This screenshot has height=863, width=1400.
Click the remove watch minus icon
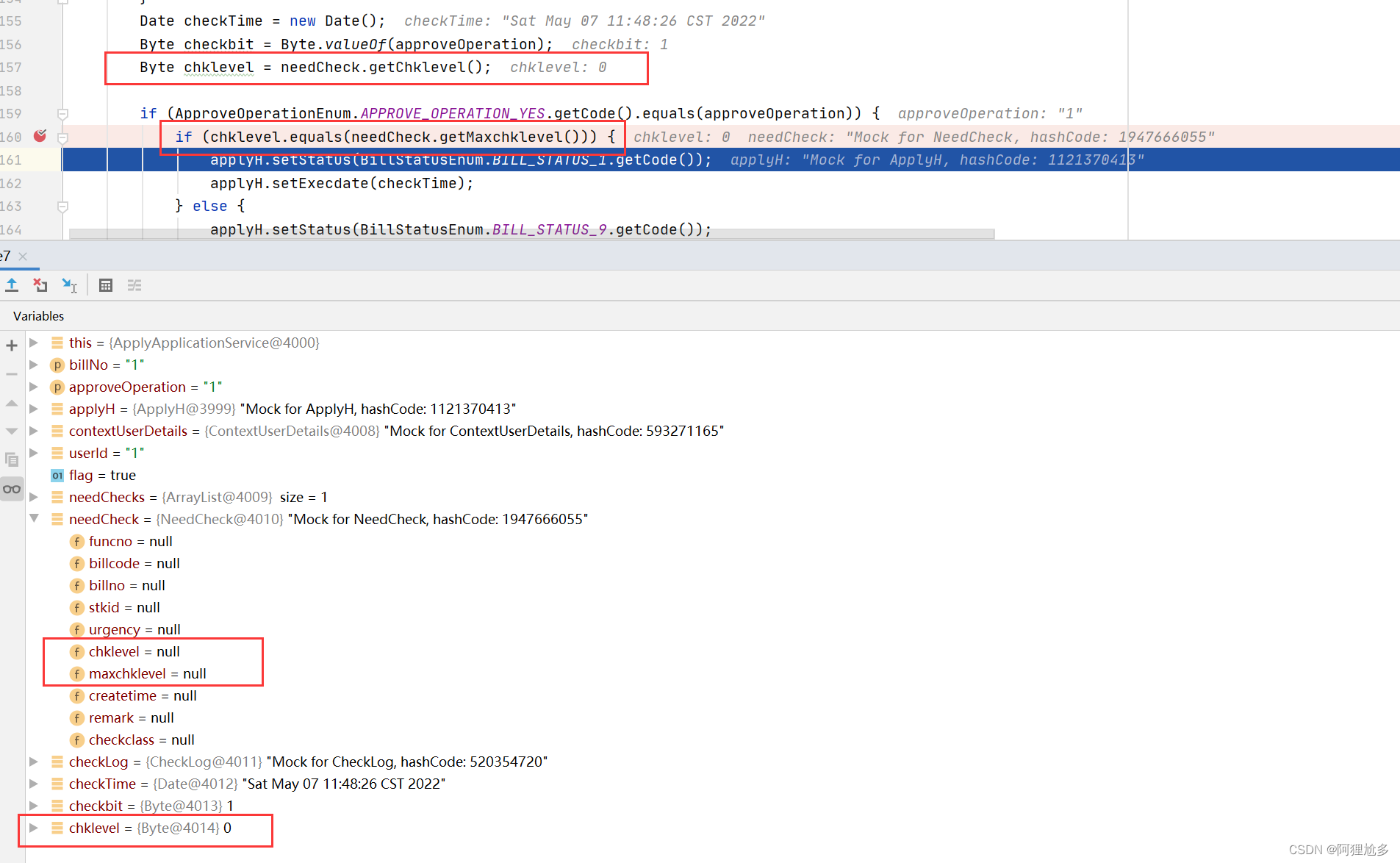pos(12,374)
